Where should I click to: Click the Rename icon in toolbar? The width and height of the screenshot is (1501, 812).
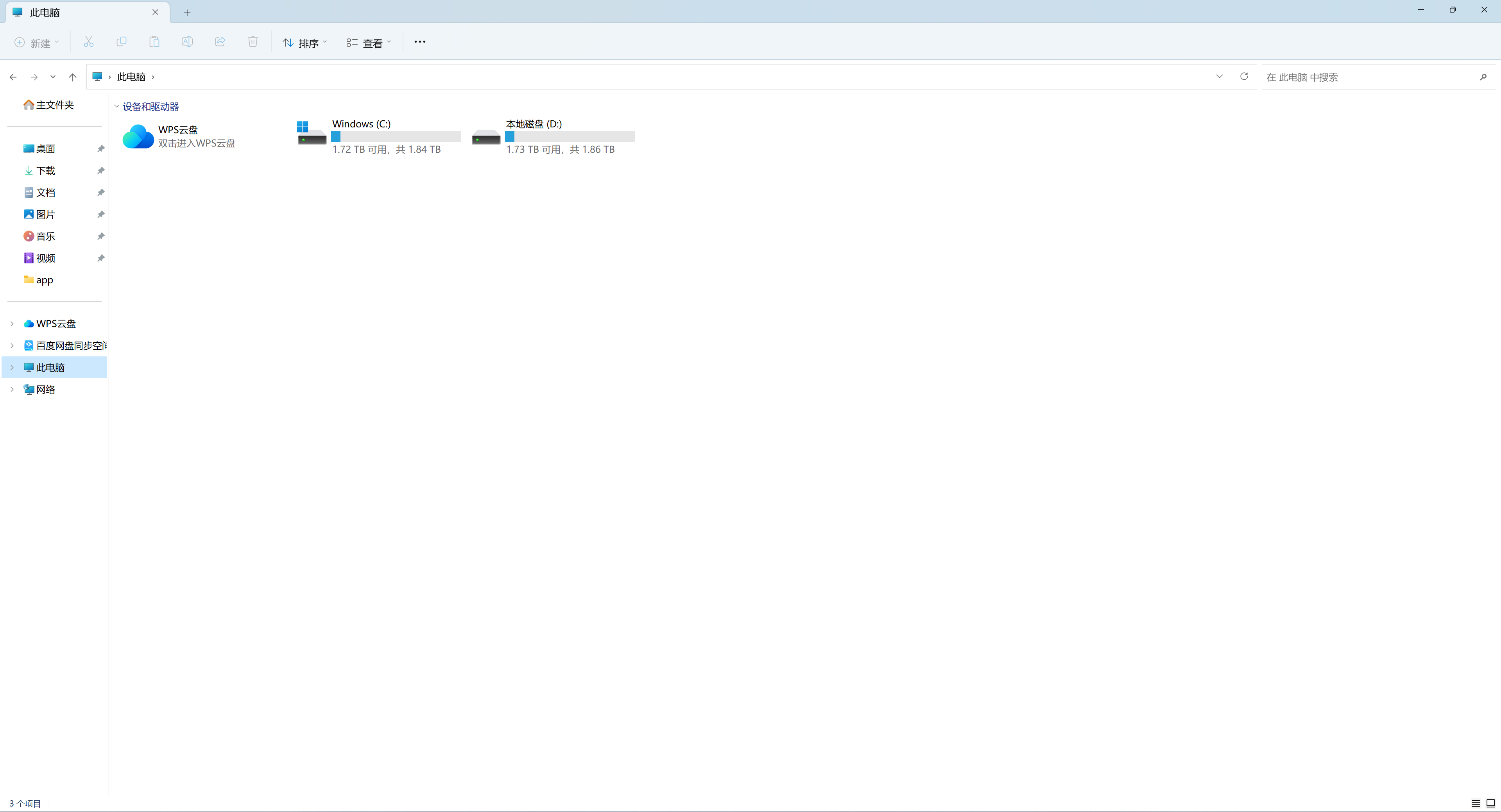[187, 42]
